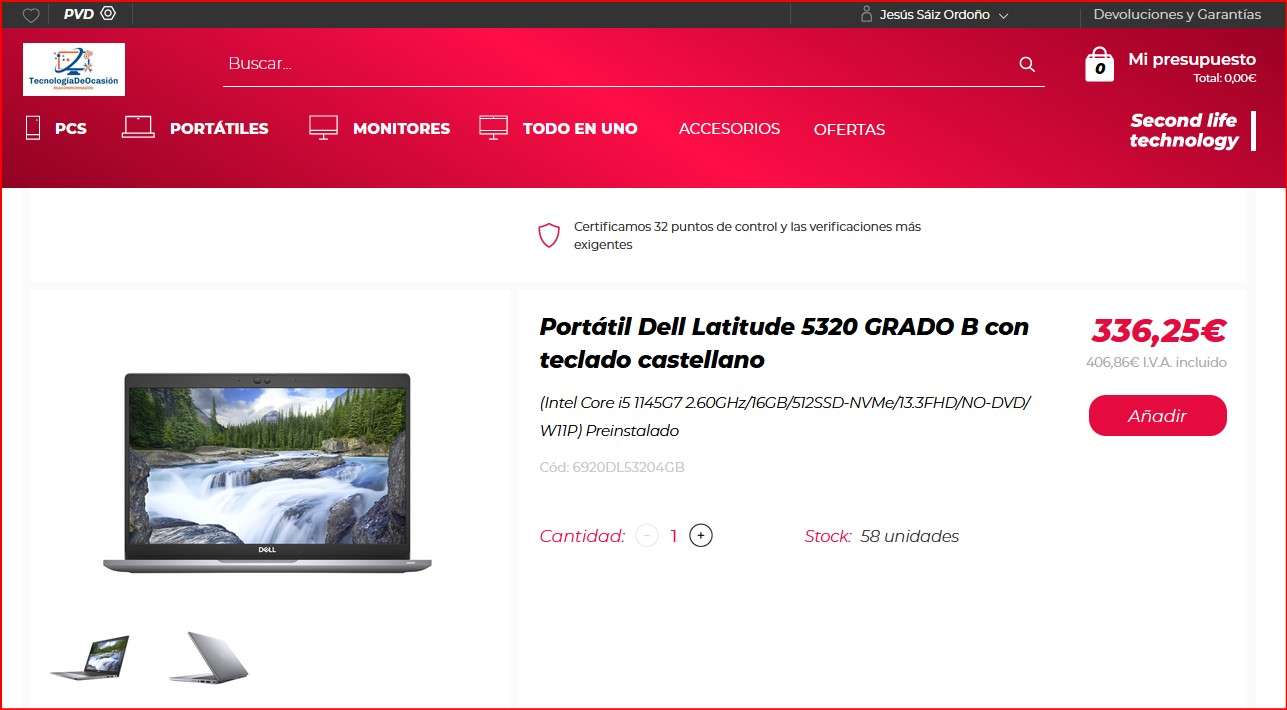Decrease quantity with the minus button

[x=647, y=536]
